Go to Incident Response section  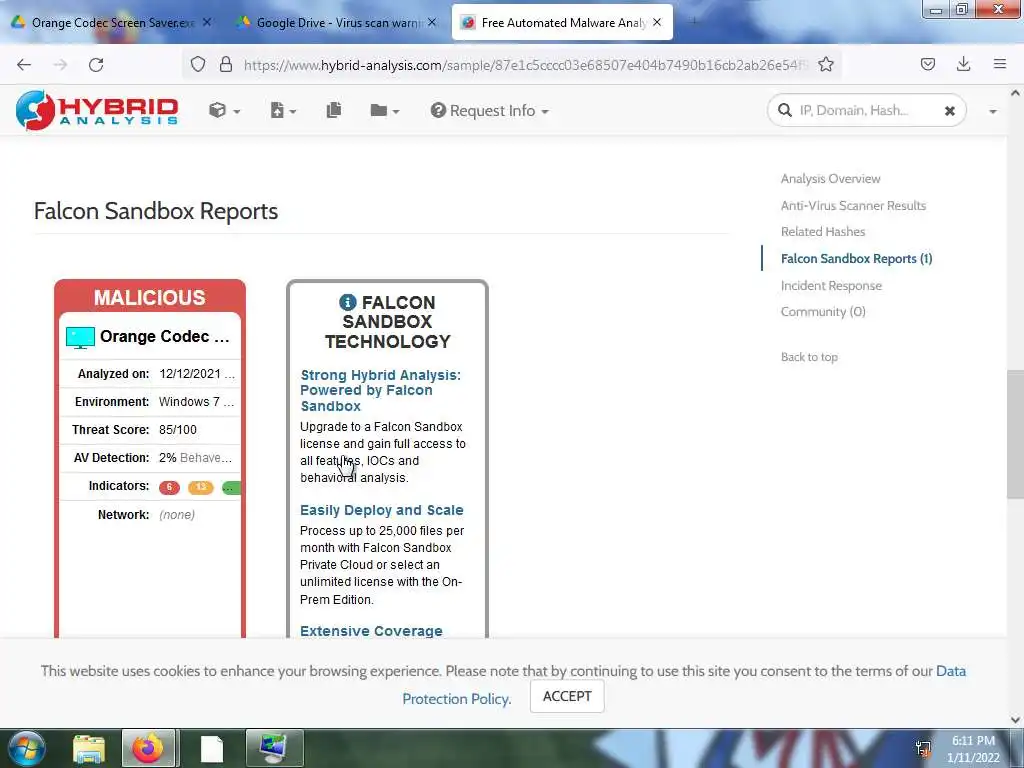[x=831, y=285]
